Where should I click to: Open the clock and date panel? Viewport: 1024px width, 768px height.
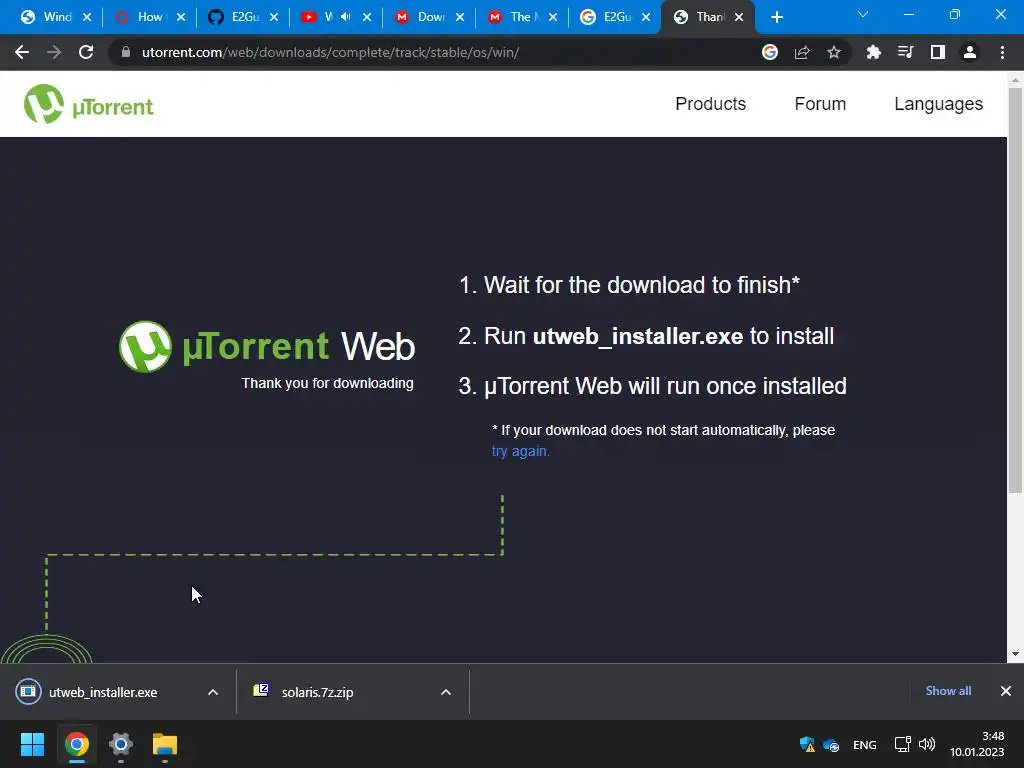point(977,744)
